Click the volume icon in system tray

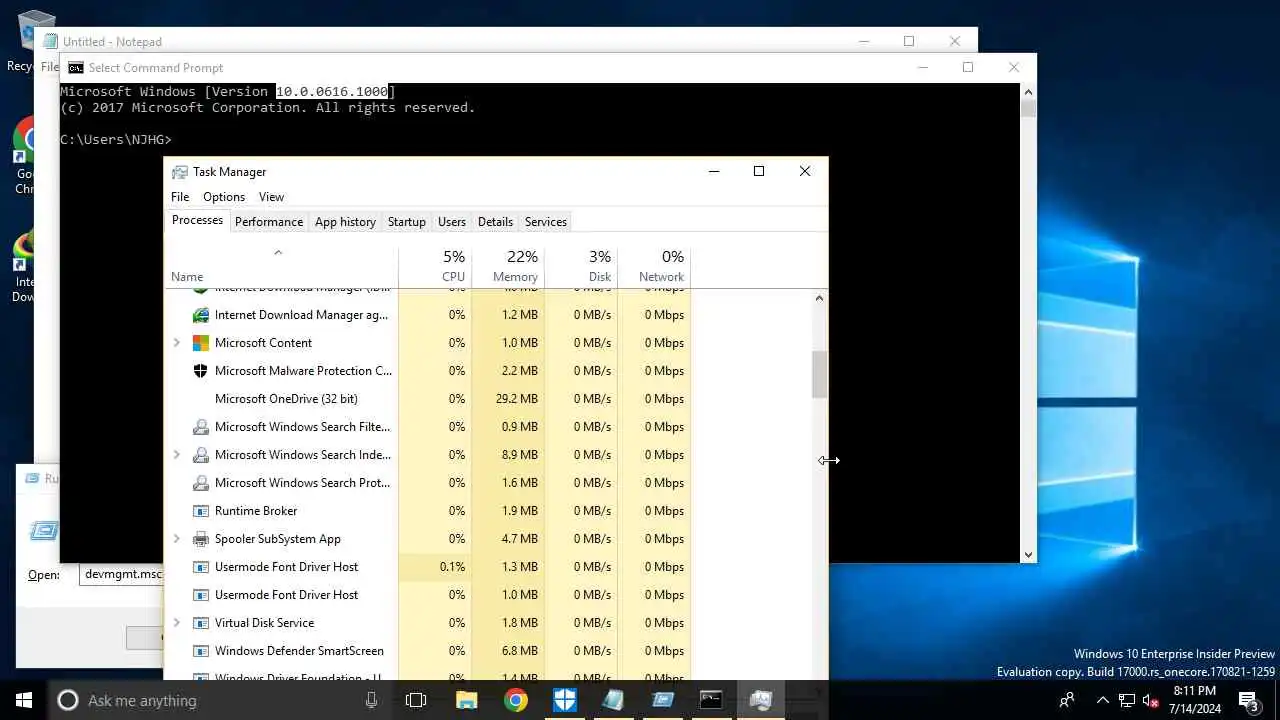[1151, 700]
